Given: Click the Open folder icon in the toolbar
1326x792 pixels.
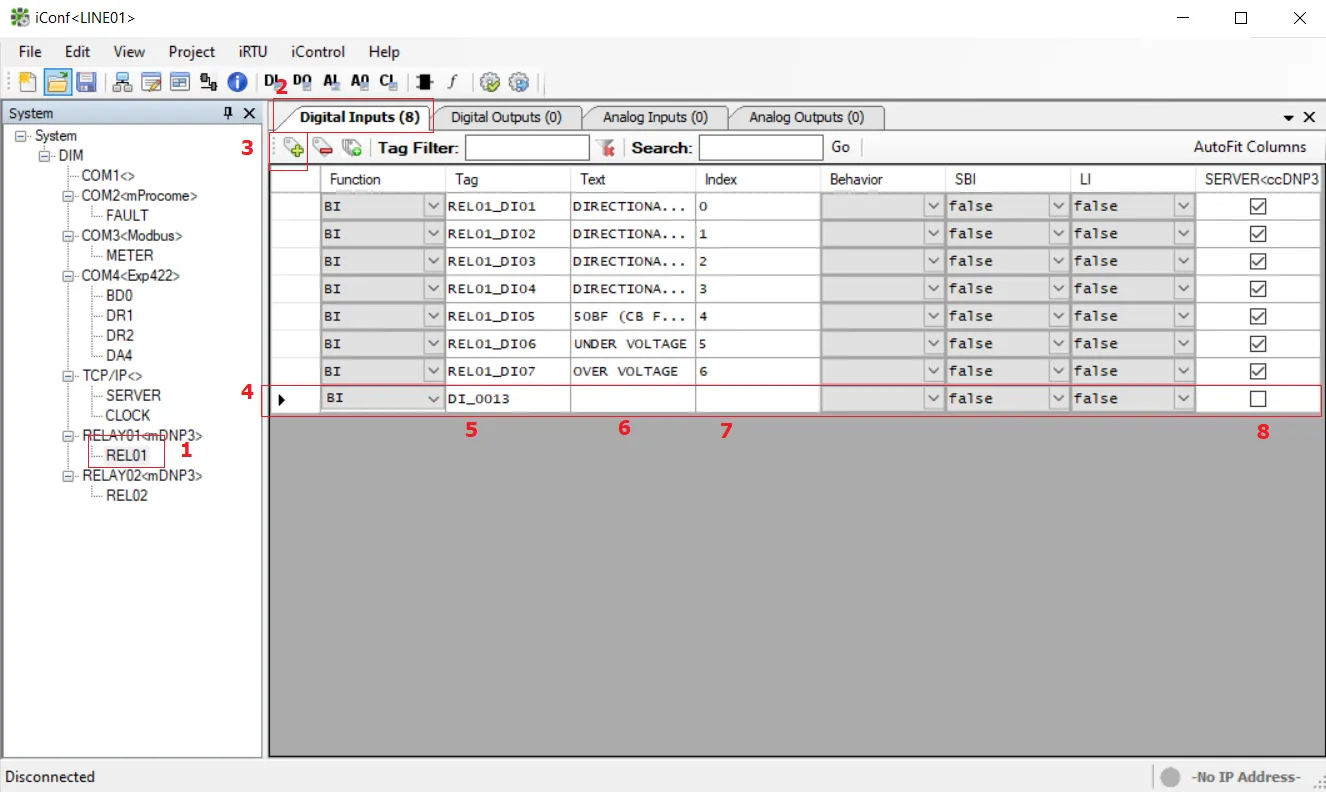Looking at the screenshot, I should click(57, 82).
